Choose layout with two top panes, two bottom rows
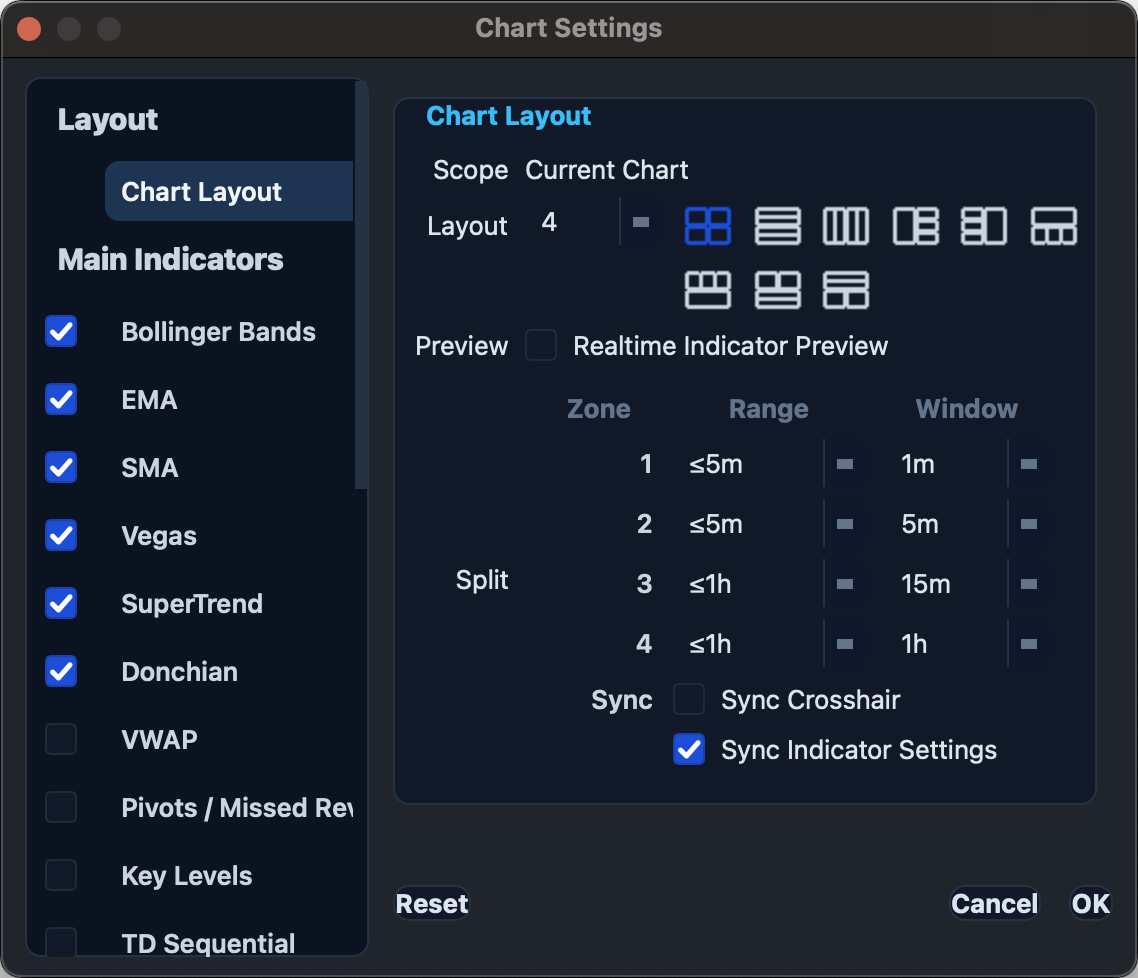Image resolution: width=1138 pixels, height=978 pixels. [777, 290]
